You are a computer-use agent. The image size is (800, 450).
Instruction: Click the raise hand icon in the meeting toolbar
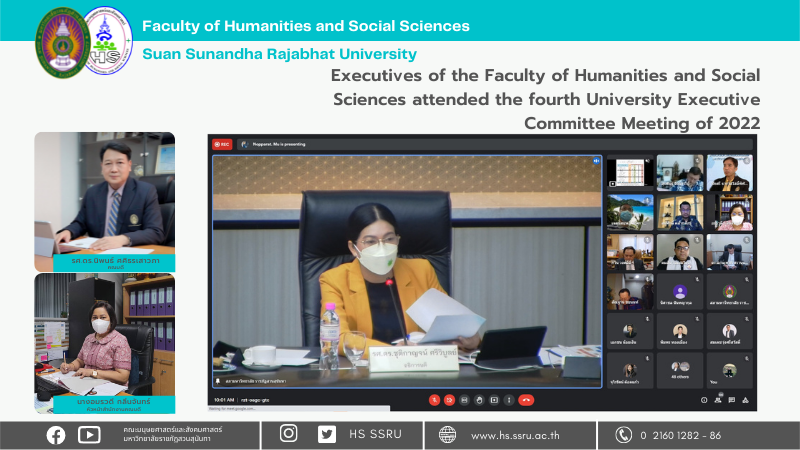pos(480,400)
